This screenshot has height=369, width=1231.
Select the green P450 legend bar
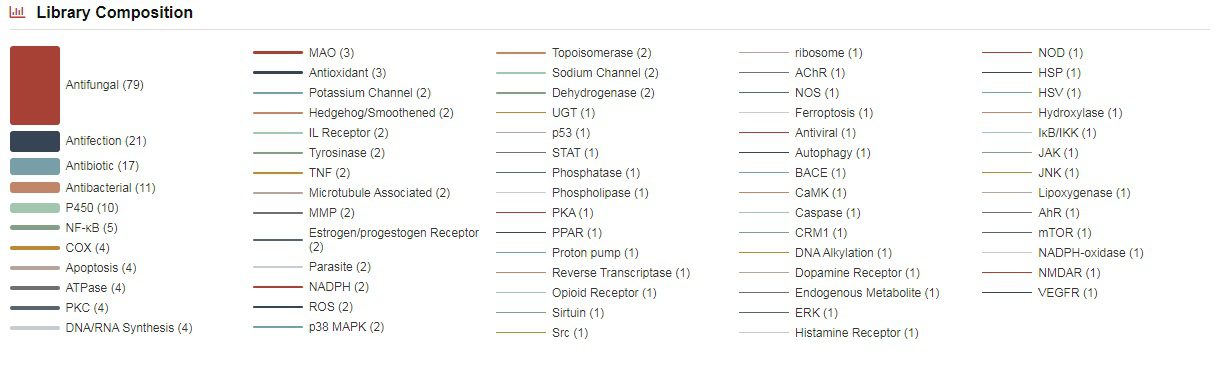coord(35,208)
